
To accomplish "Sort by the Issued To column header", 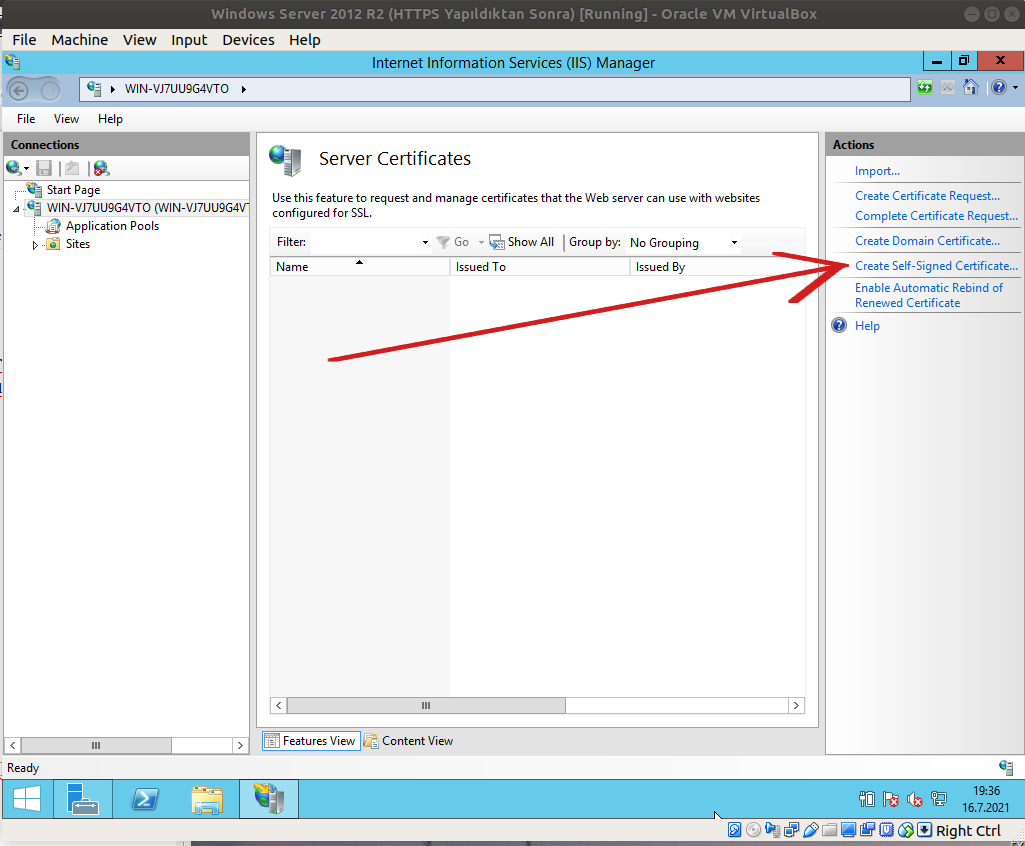I will coord(540,267).
